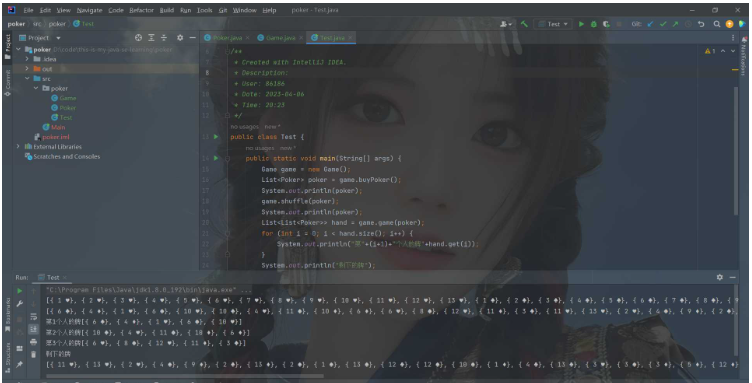Jump to the previous highlighted problem with the up arrow
752x383 pixels.
723,51
